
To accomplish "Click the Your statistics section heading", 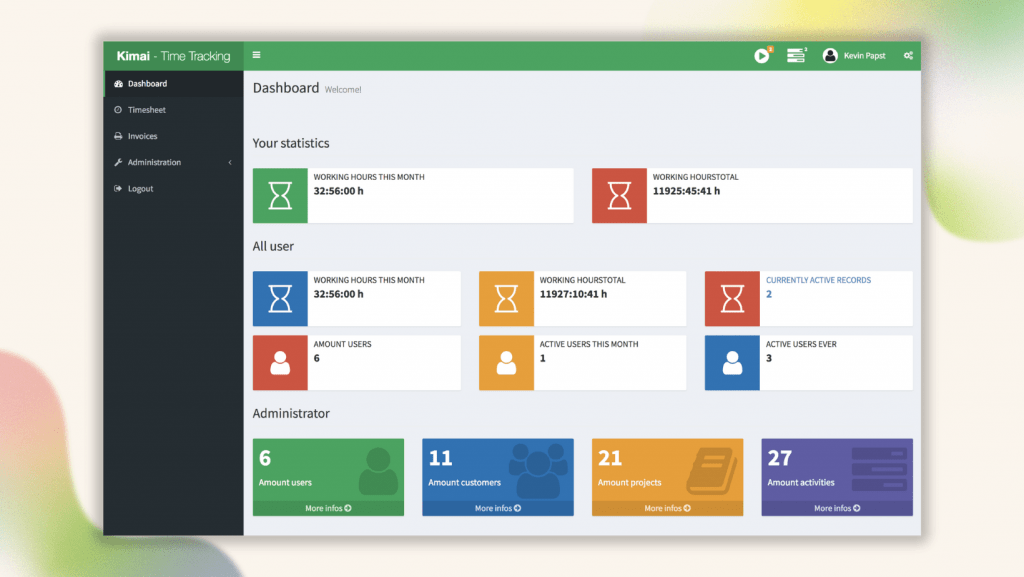I will (x=291, y=143).
